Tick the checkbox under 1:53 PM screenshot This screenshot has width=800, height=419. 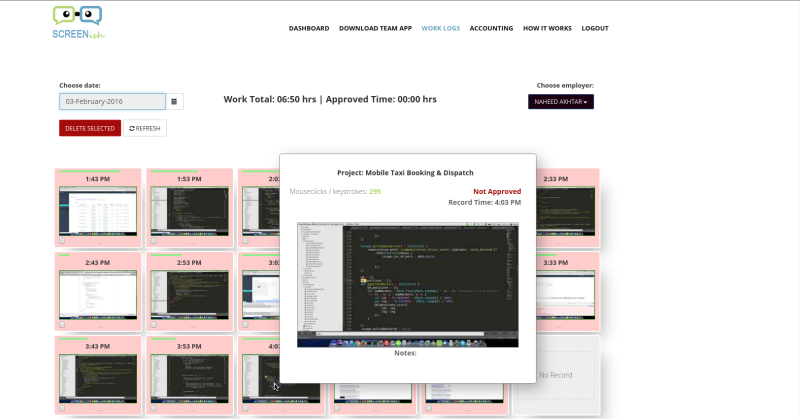[x=154, y=241]
